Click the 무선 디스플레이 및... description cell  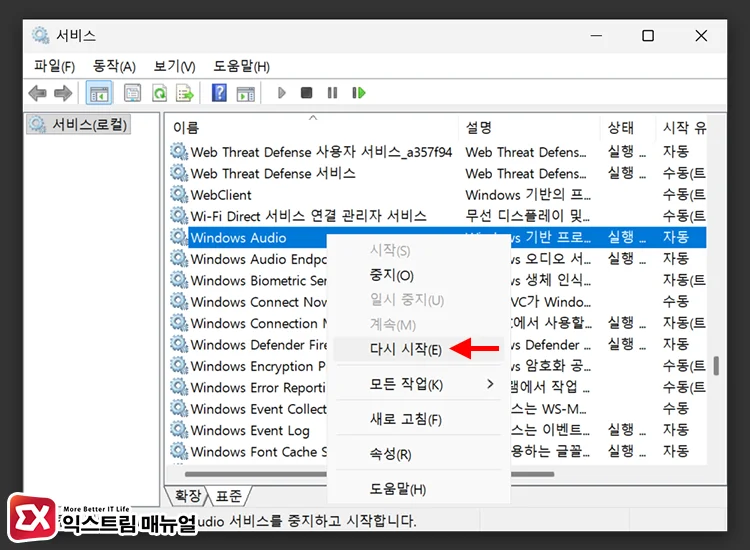(527, 216)
